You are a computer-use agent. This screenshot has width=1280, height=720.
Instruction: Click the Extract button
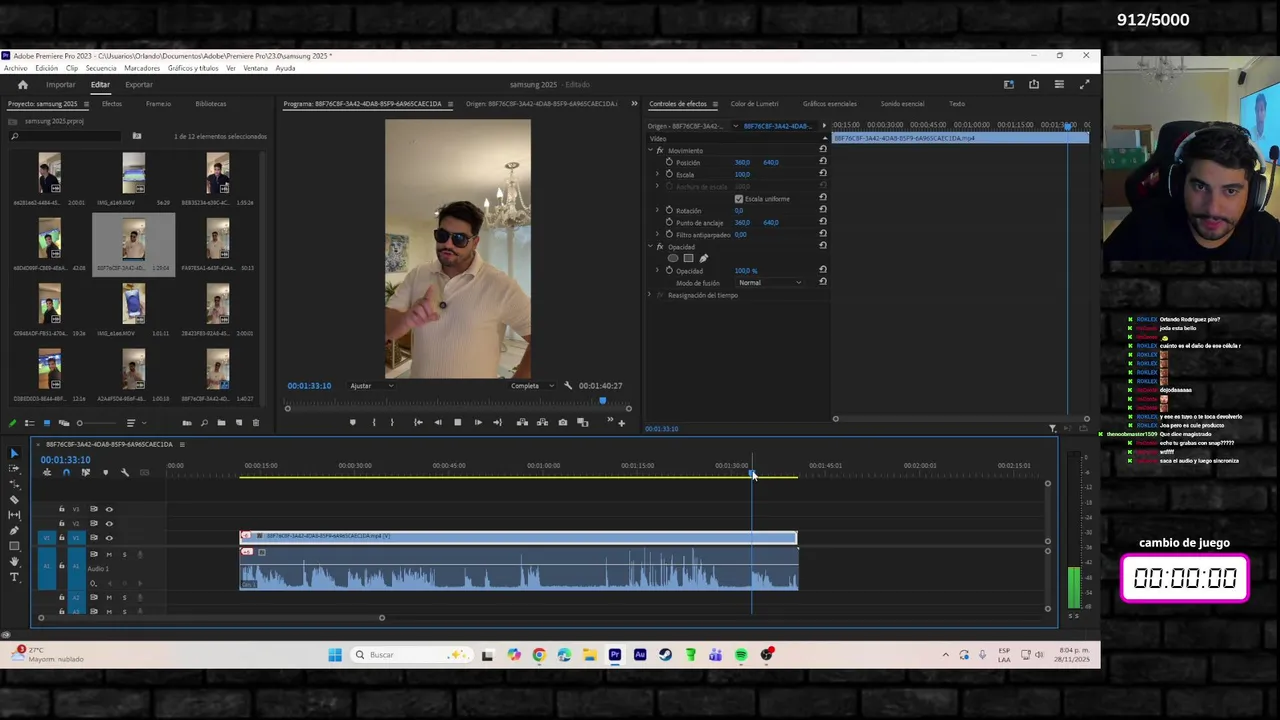[x=542, y=423]
